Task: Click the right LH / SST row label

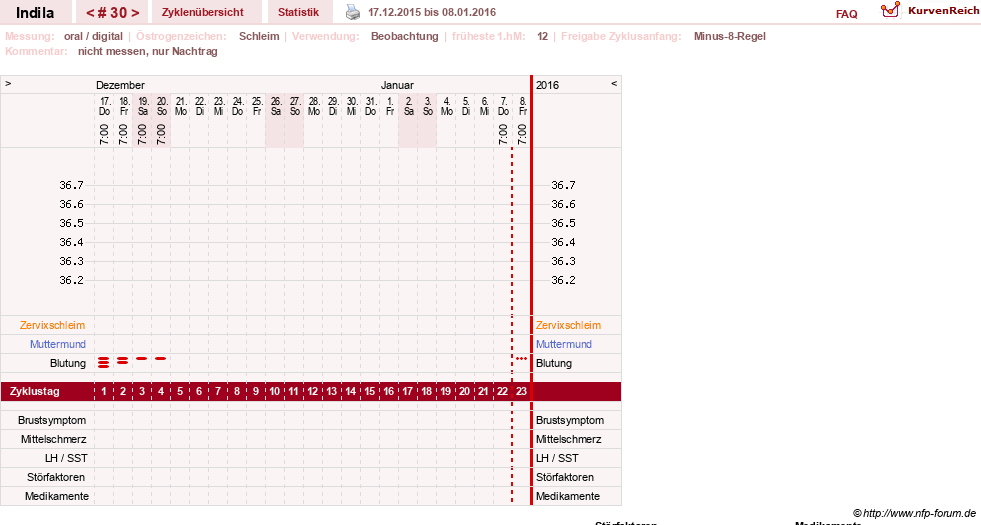Action: 557,458
